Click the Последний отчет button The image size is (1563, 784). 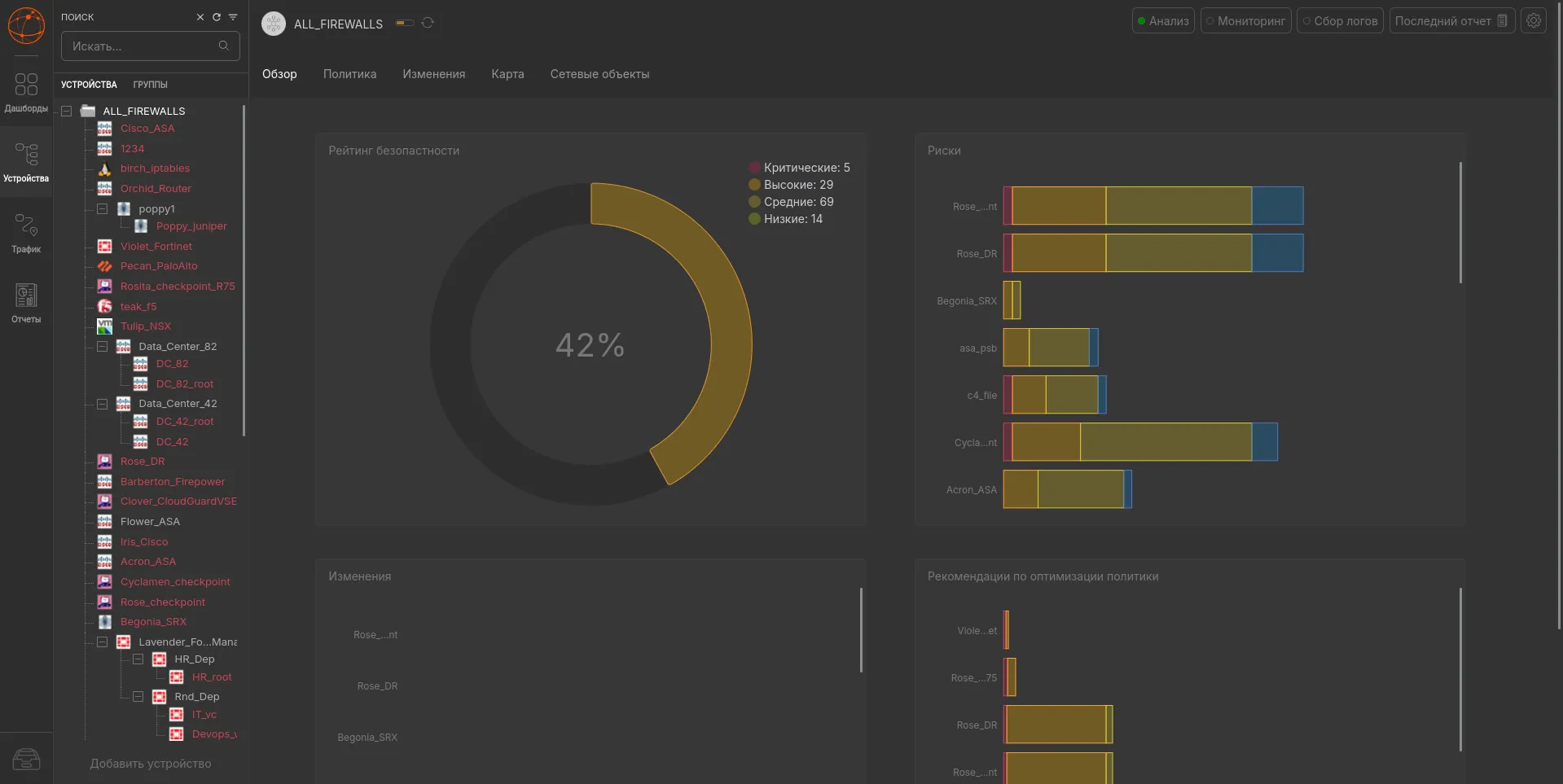1451,21
